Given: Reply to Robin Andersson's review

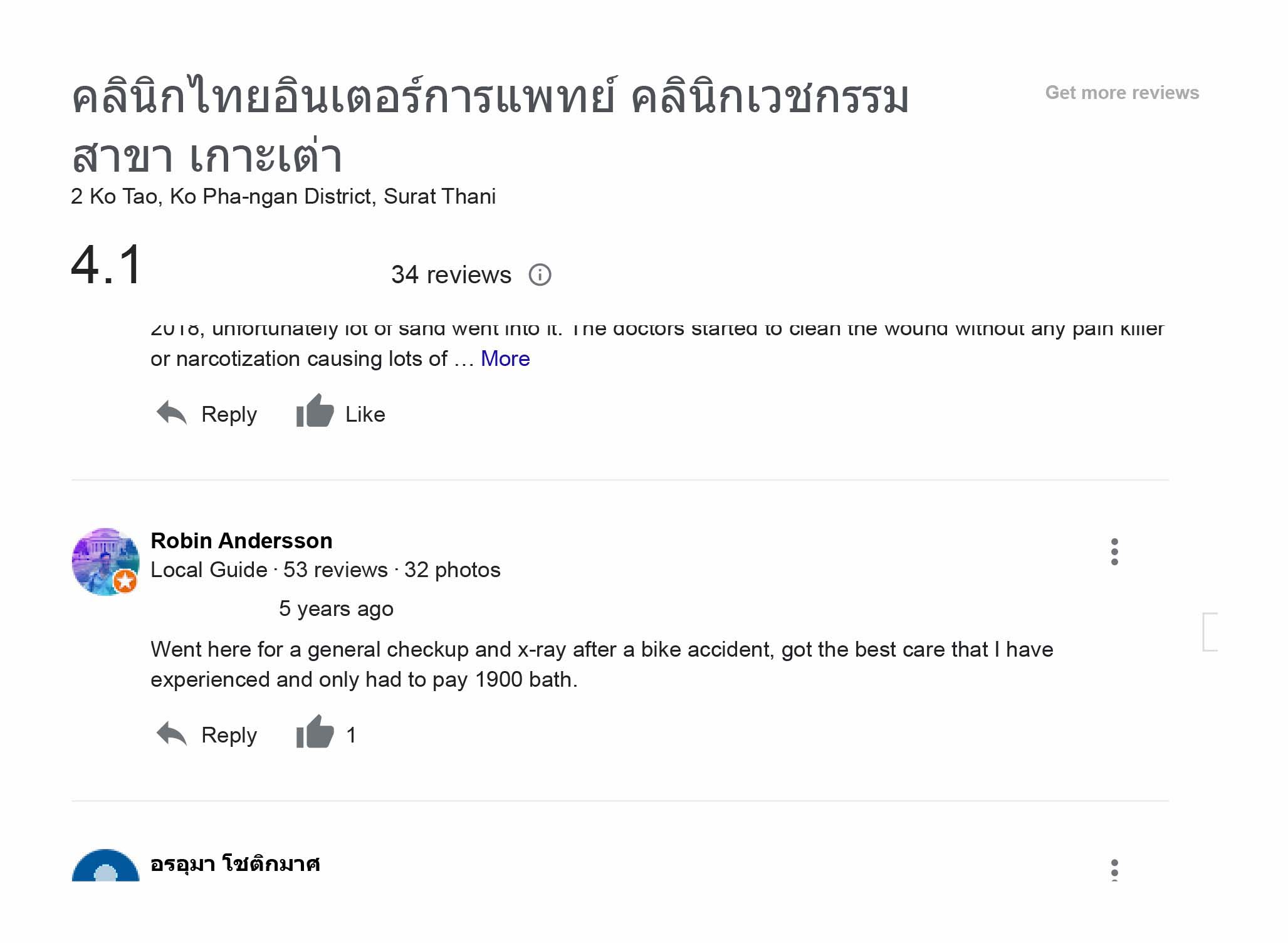Looking at the screenshot, I should (x=207, y=734).
